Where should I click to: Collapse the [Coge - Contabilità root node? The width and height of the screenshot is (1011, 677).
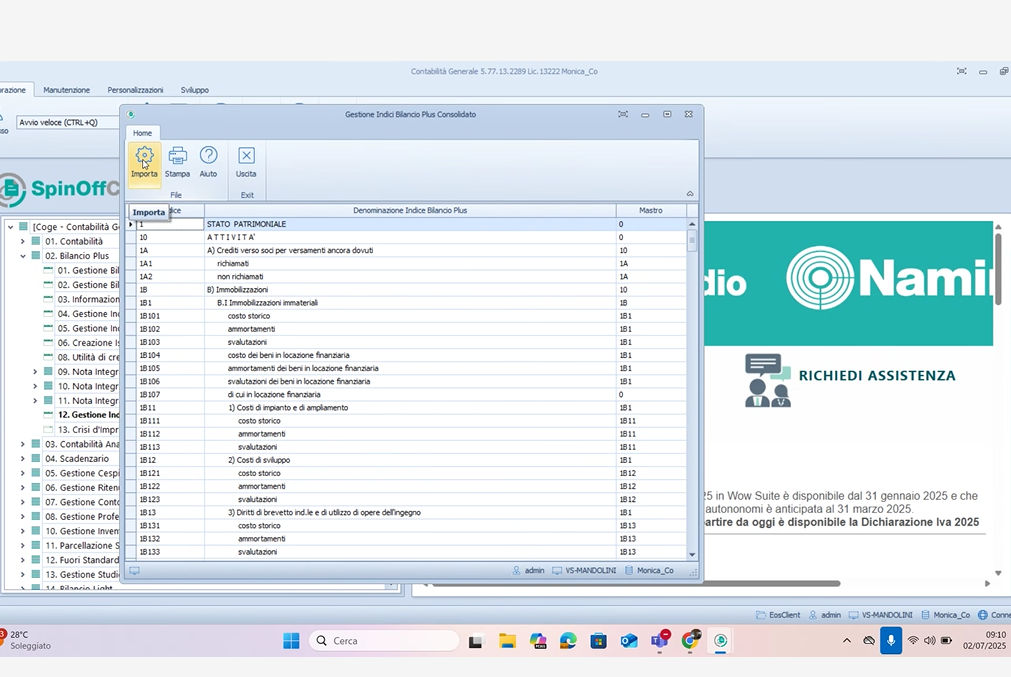click(x=10, y=227)
